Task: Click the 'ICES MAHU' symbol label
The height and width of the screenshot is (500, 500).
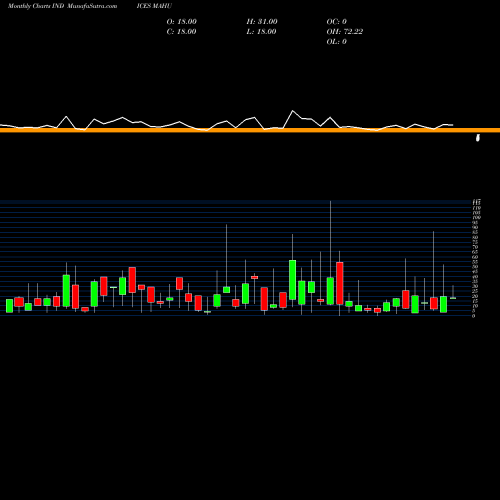Action: click(x=154, y=6)
